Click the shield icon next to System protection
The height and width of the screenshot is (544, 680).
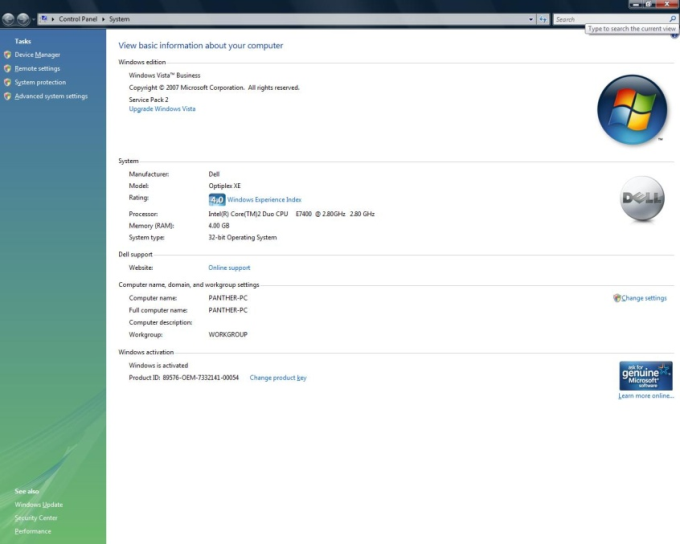[x=8, y=83]
